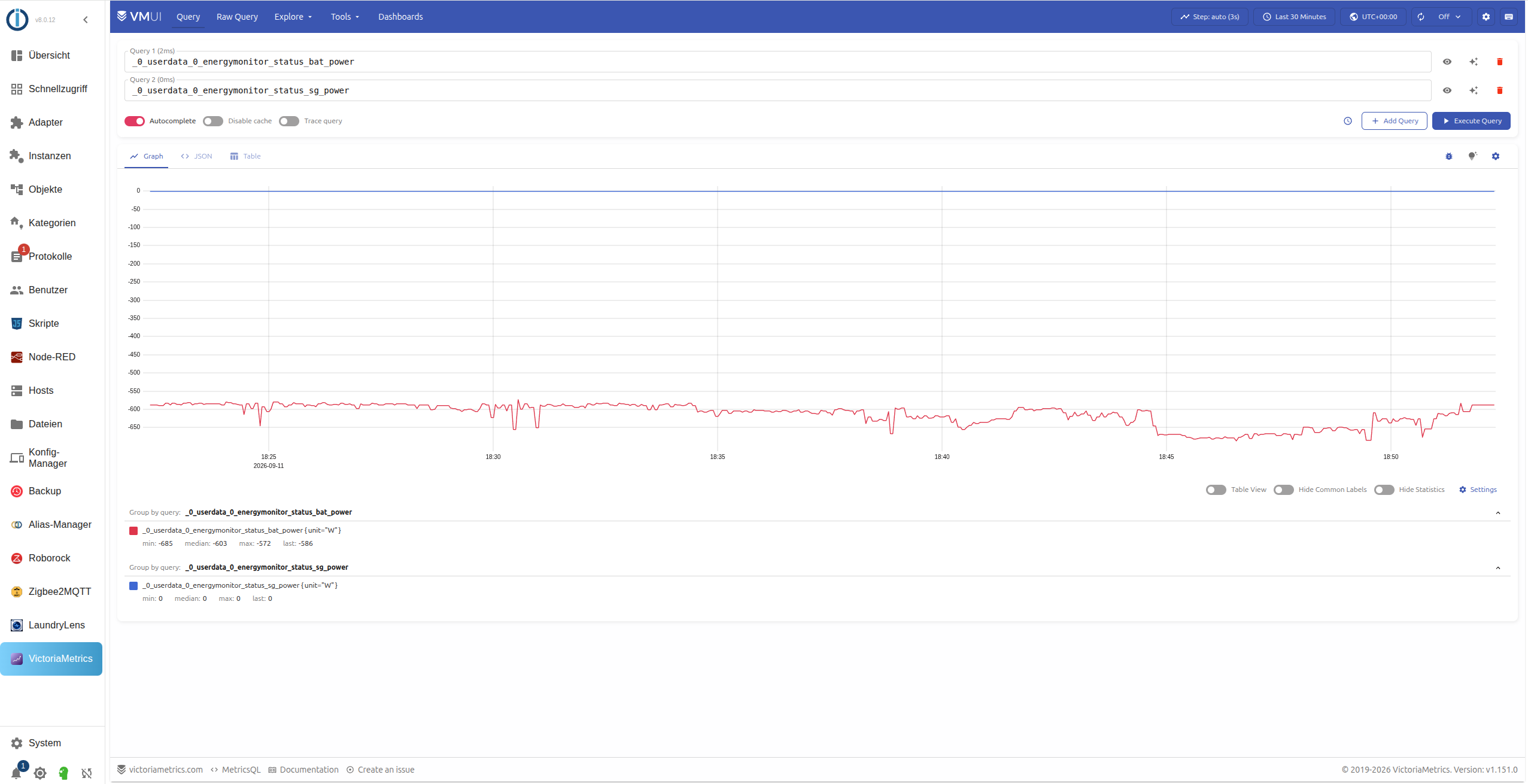Enable the Trace query switch
This screenshot has width=1528, height=784.
coord(289,121)
